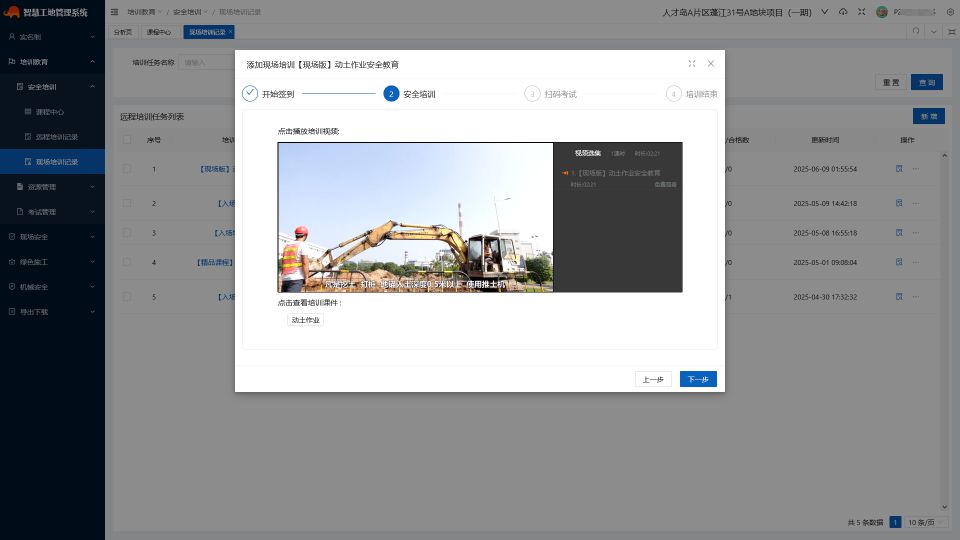Image resolution: width=960 pixels, height=540 pixels.
Task: Click step 3 扫码考试 circle
Action: point(532,94)
